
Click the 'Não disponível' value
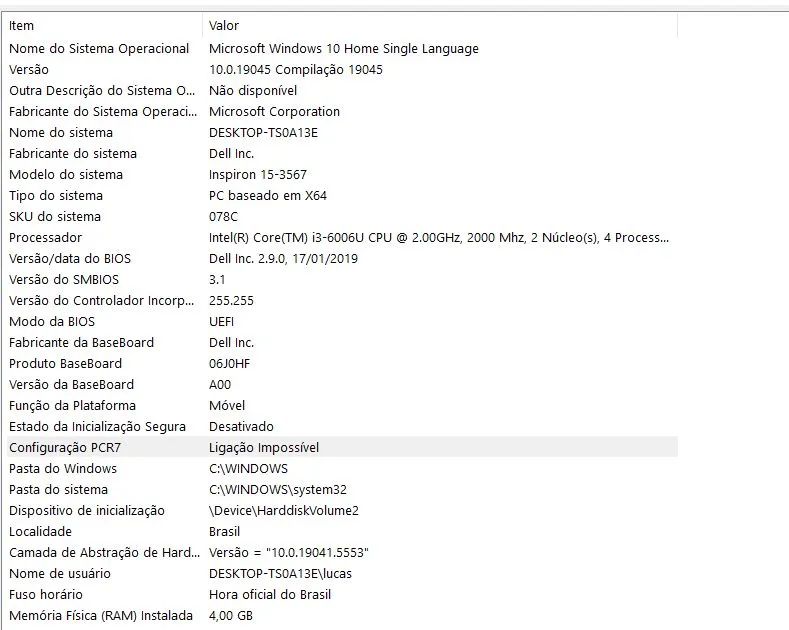253,91
